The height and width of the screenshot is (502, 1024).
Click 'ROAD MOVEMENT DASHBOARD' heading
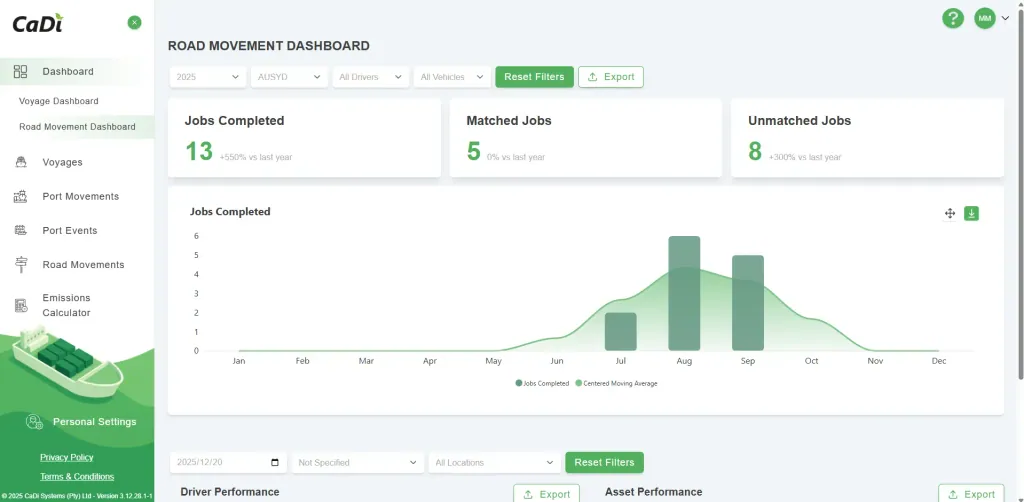268,46
